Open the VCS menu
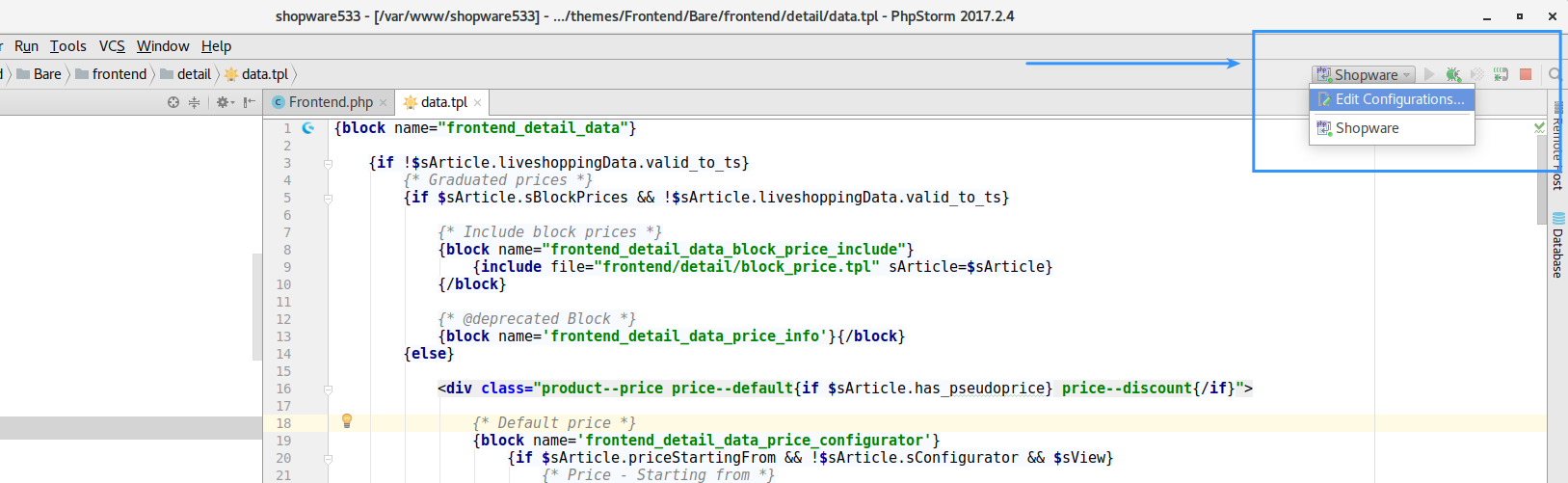This screenshot has width=1568, height=483. coord(112,46)
